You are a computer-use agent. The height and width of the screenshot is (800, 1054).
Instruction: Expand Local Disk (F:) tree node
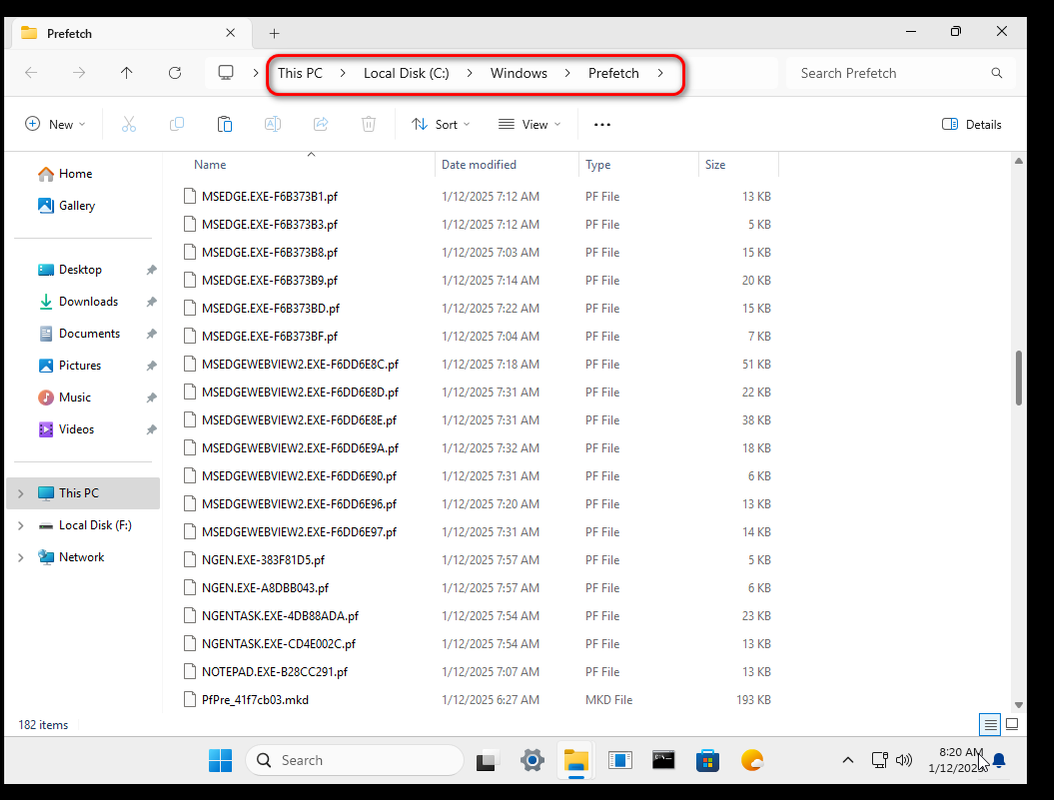coord(20,526)
